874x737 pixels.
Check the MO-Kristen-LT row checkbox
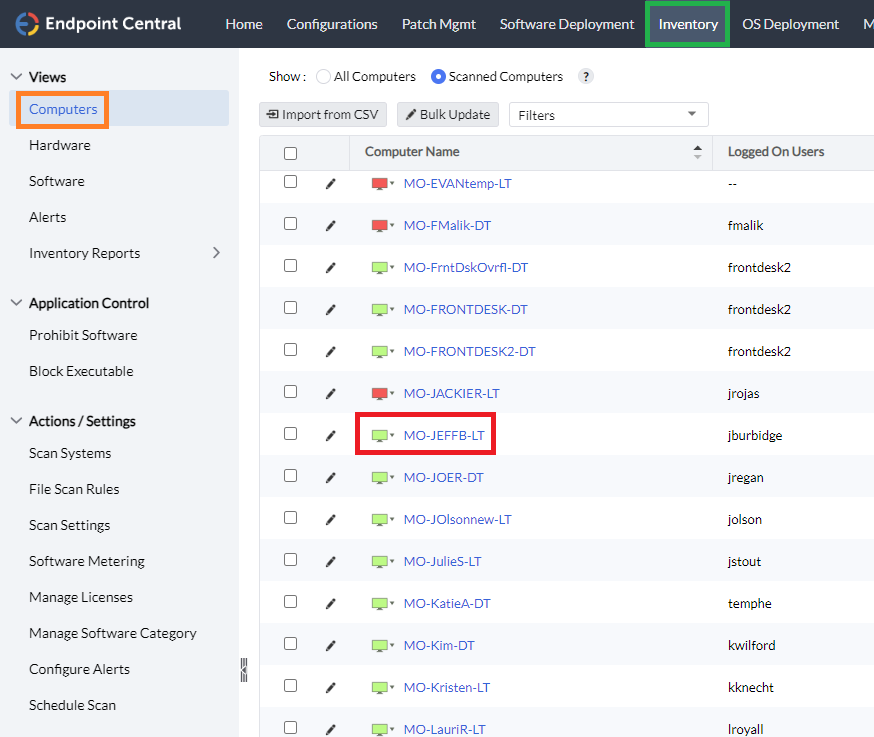(x=290, y=686)
